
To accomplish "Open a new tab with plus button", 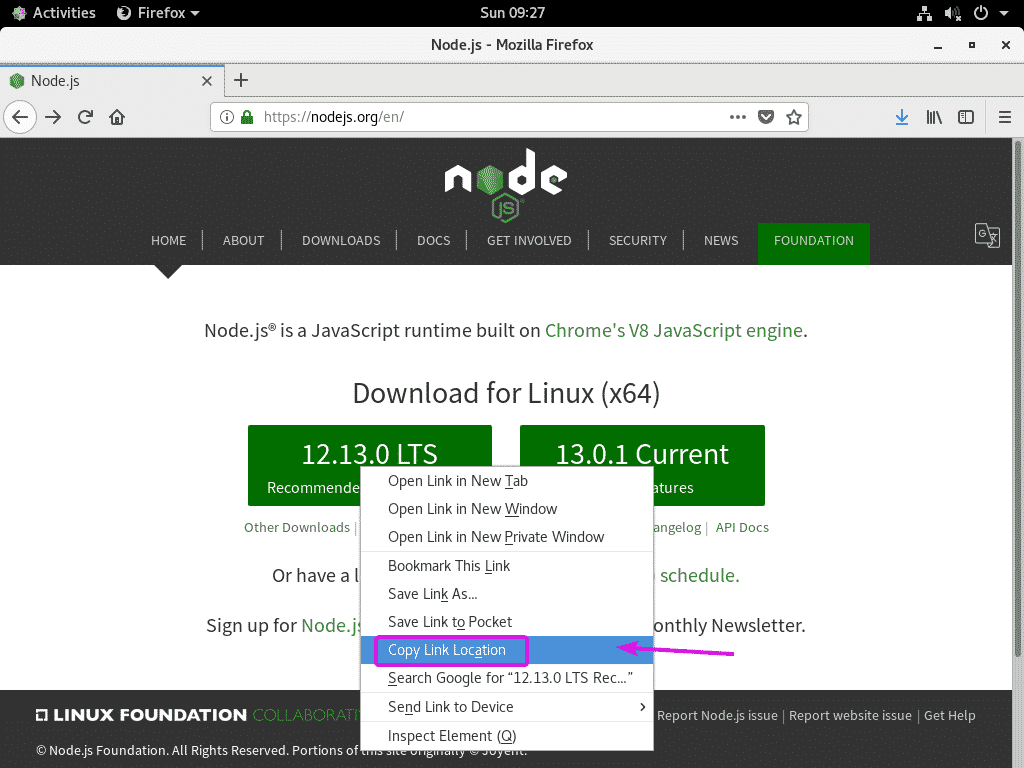I will (x=240, y=81).
